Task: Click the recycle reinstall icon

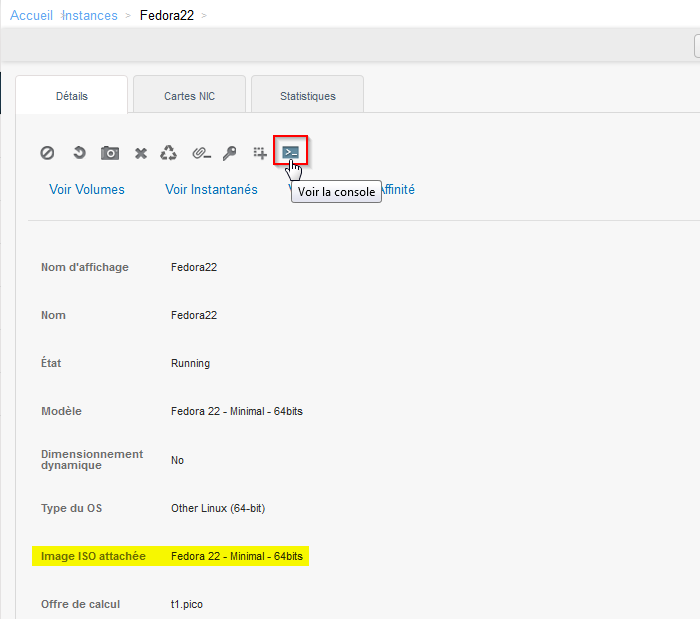Action: point(169,153)
